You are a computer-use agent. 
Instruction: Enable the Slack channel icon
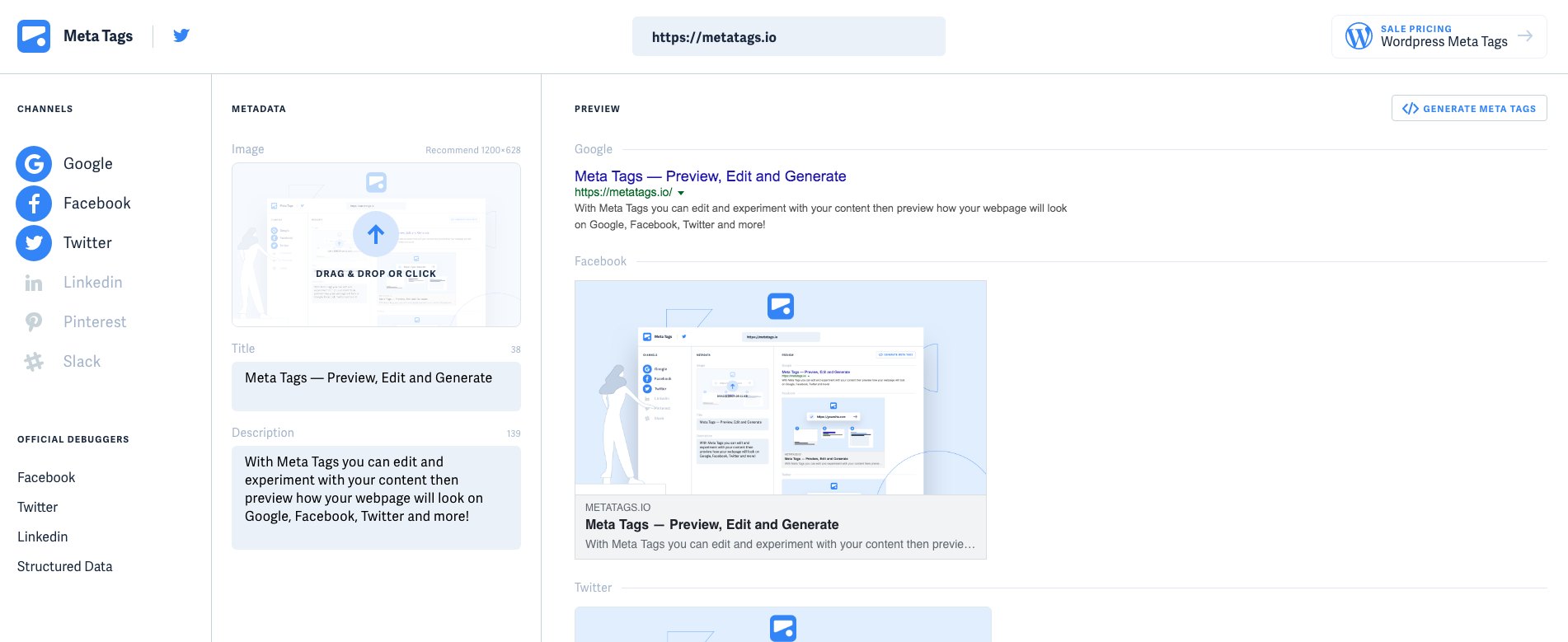tap(34, 362)
